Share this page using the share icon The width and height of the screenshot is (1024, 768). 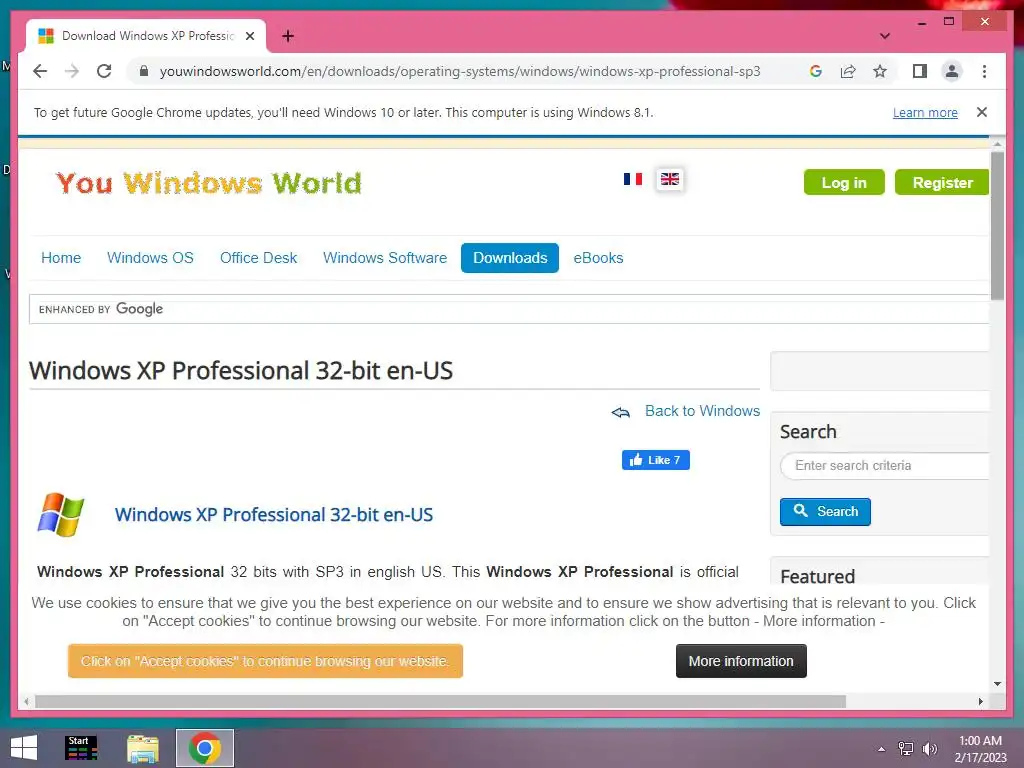[x=848, y=71]
